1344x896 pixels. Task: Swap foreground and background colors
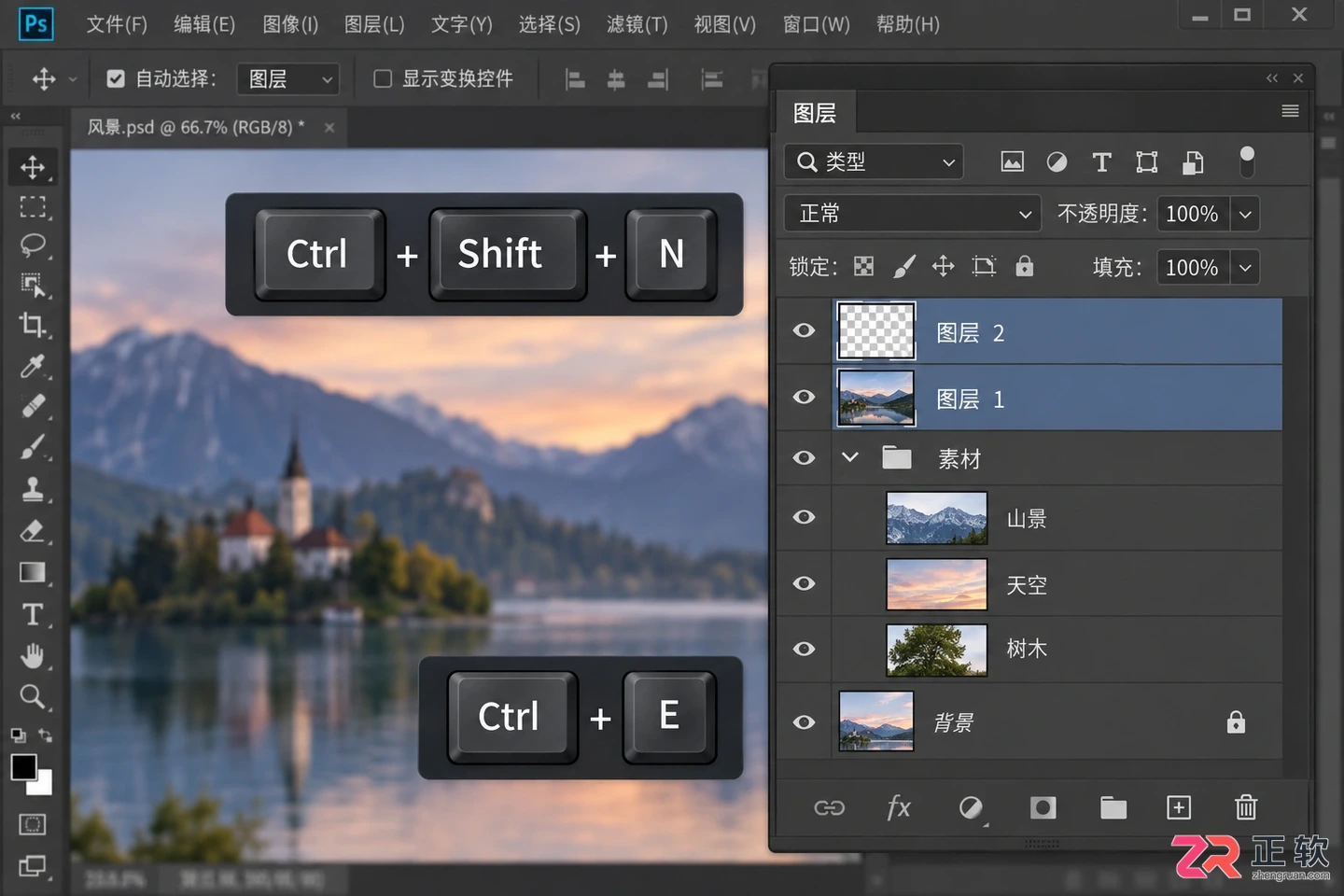point(45,735)
